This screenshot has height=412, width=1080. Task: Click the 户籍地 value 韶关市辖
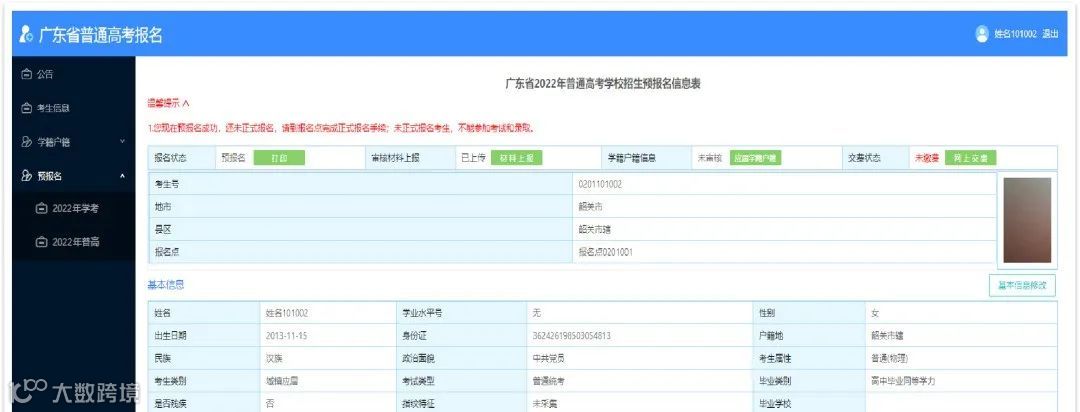tap(887, 336)
